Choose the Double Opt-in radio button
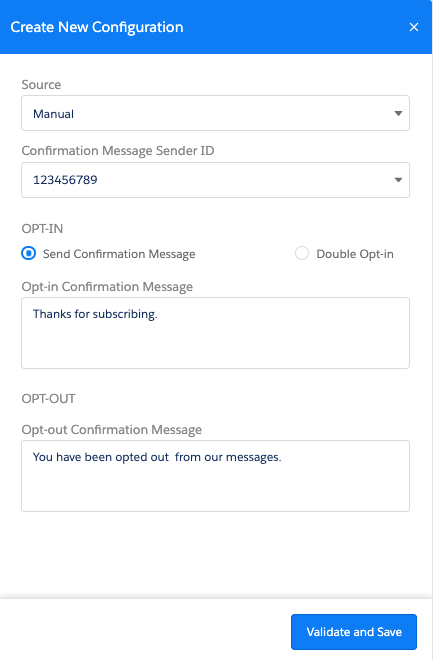Viewport: 433px width, 660px height. pyautogui.click(x=302, y=253)
